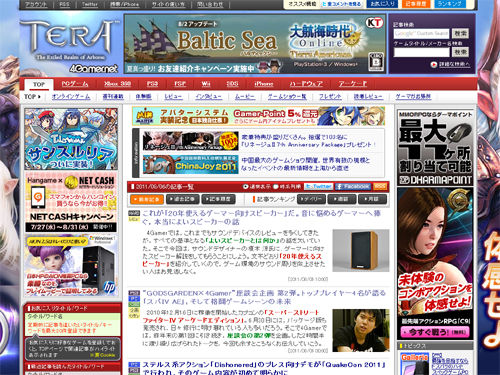Open the PCゲーム tab
This screenshot has height=375, width=500.
point(75,84)
